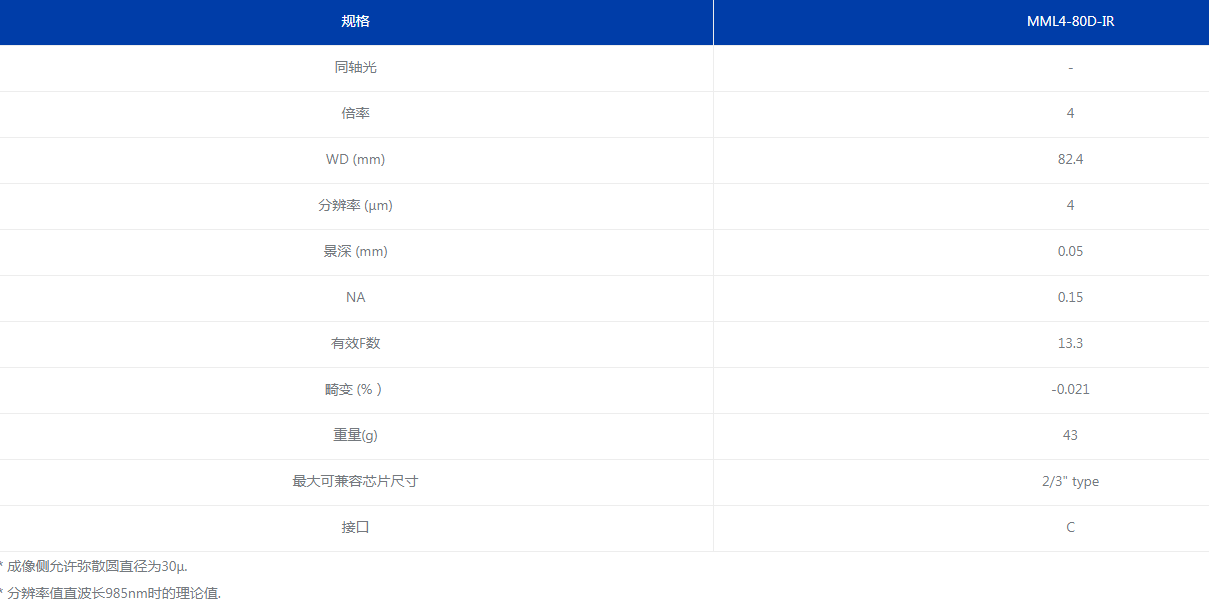The width and height of the screenshot is (1209, 615).
Task: Click the WD (mm) label
Action: click(355, 159)
